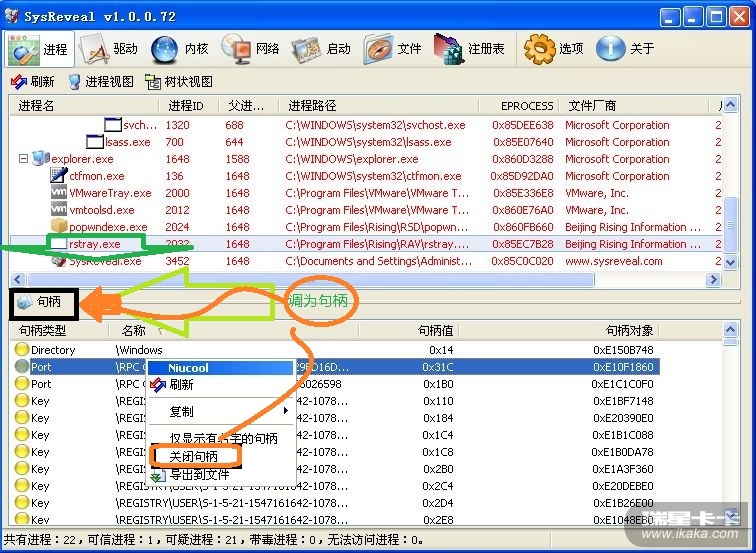
Task: Select Key handle with value 0x110
Action: (335, 401)
